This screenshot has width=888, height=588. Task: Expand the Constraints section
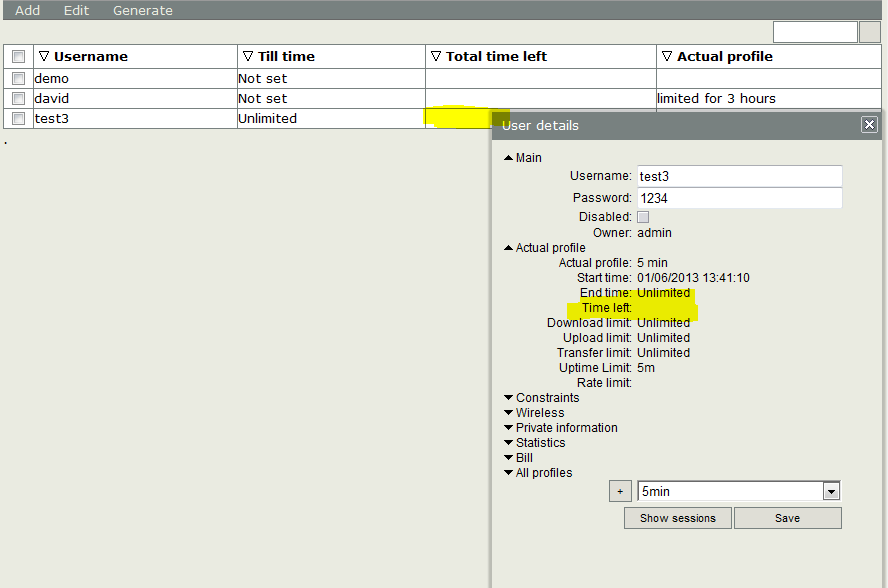[541, 398]
